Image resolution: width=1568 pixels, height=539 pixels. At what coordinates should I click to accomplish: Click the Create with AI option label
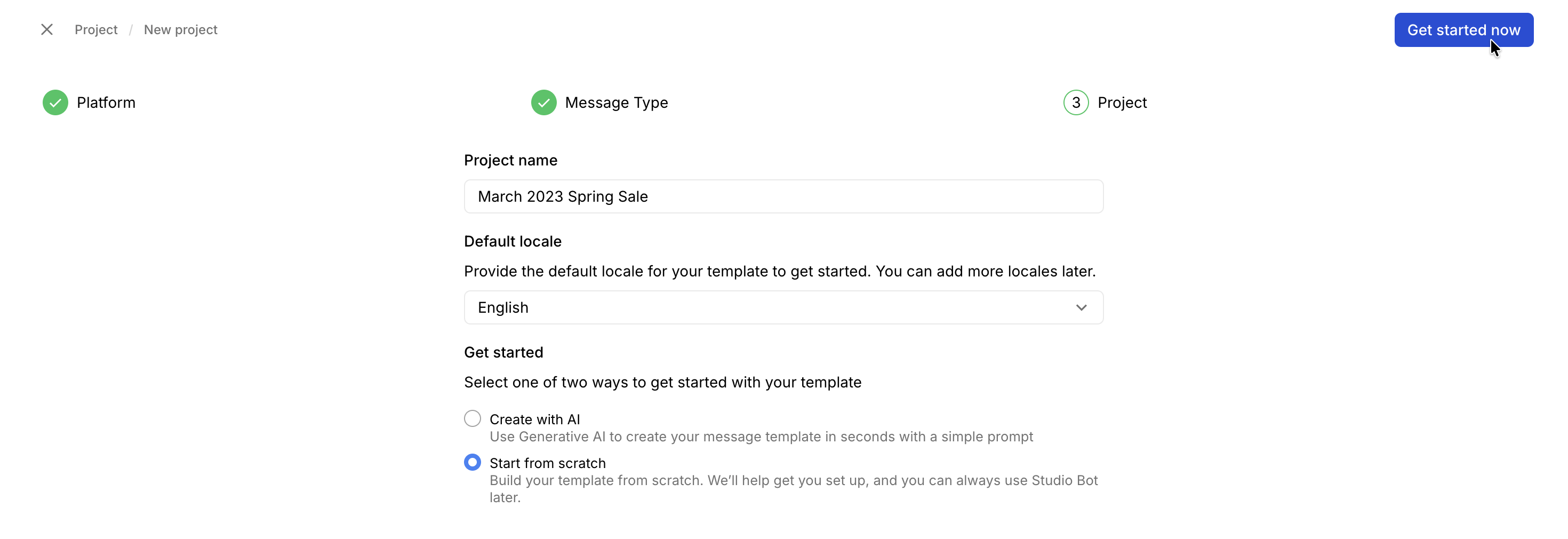pyautogui.click(x=534, y=419)
